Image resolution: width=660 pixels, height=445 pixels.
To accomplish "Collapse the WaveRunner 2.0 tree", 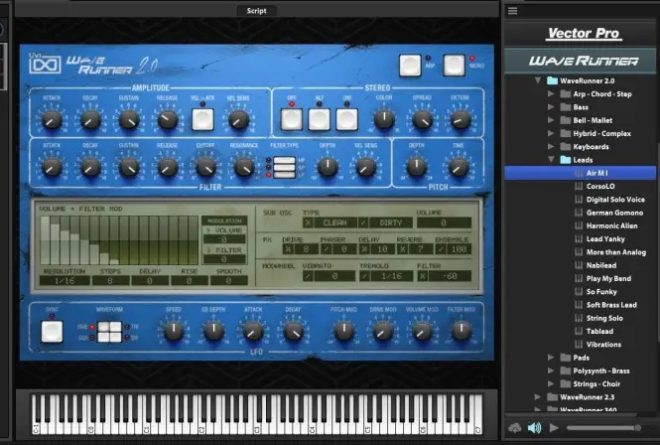I will [538, 80].
